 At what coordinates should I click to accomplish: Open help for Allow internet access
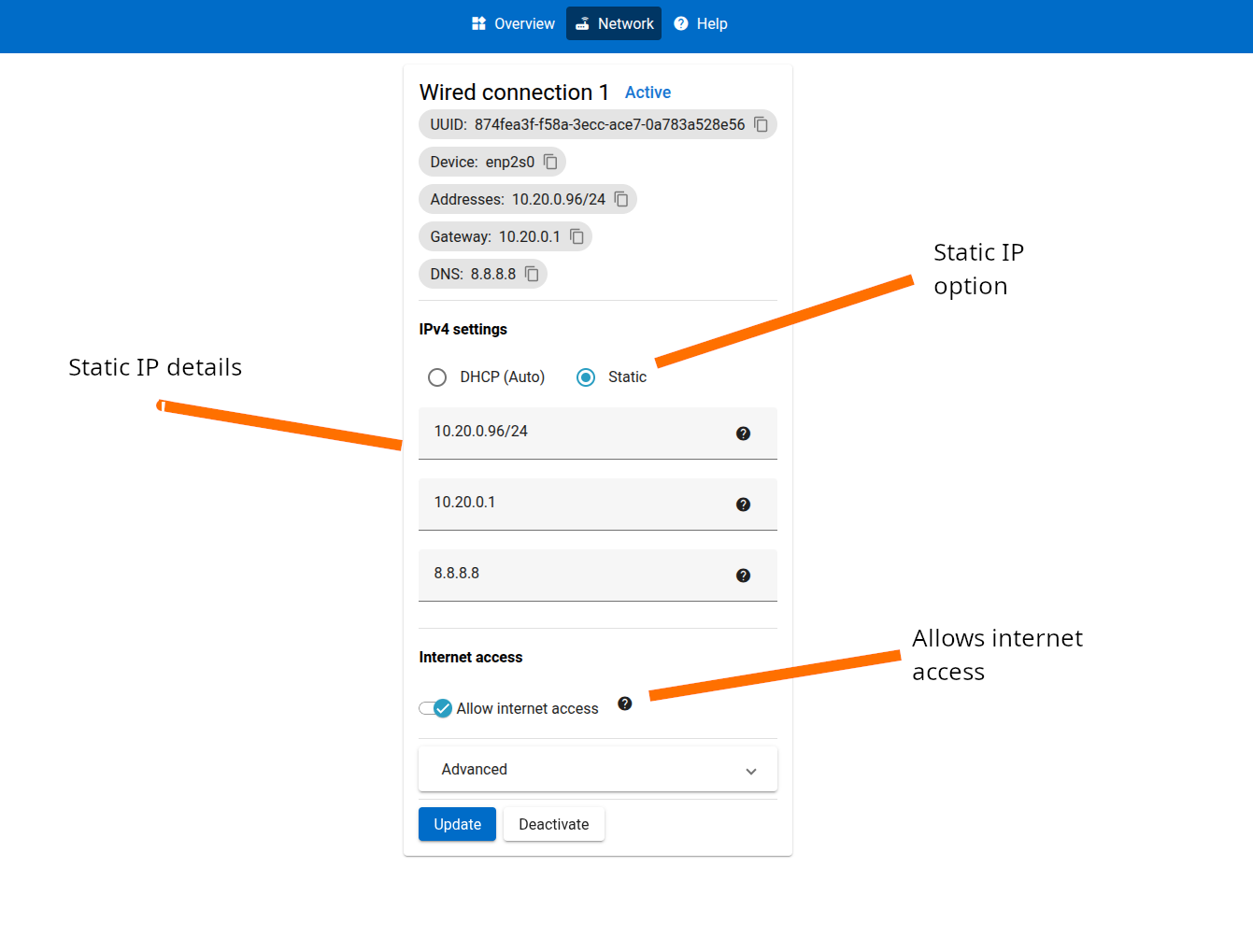[x=625, y=703]
